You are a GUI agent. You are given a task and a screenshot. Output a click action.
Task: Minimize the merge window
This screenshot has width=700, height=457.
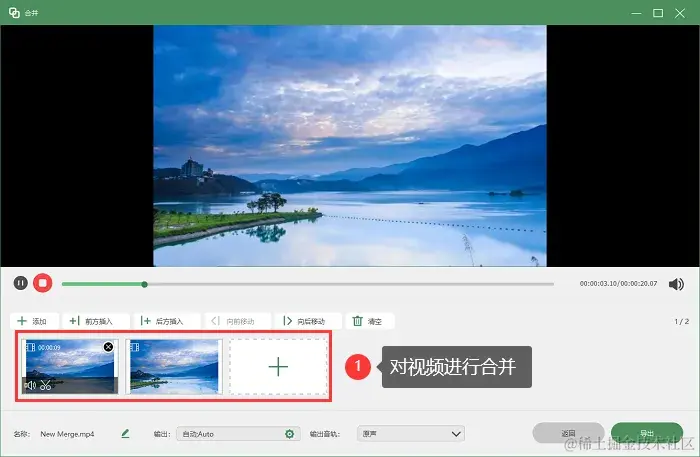point(637,13)
